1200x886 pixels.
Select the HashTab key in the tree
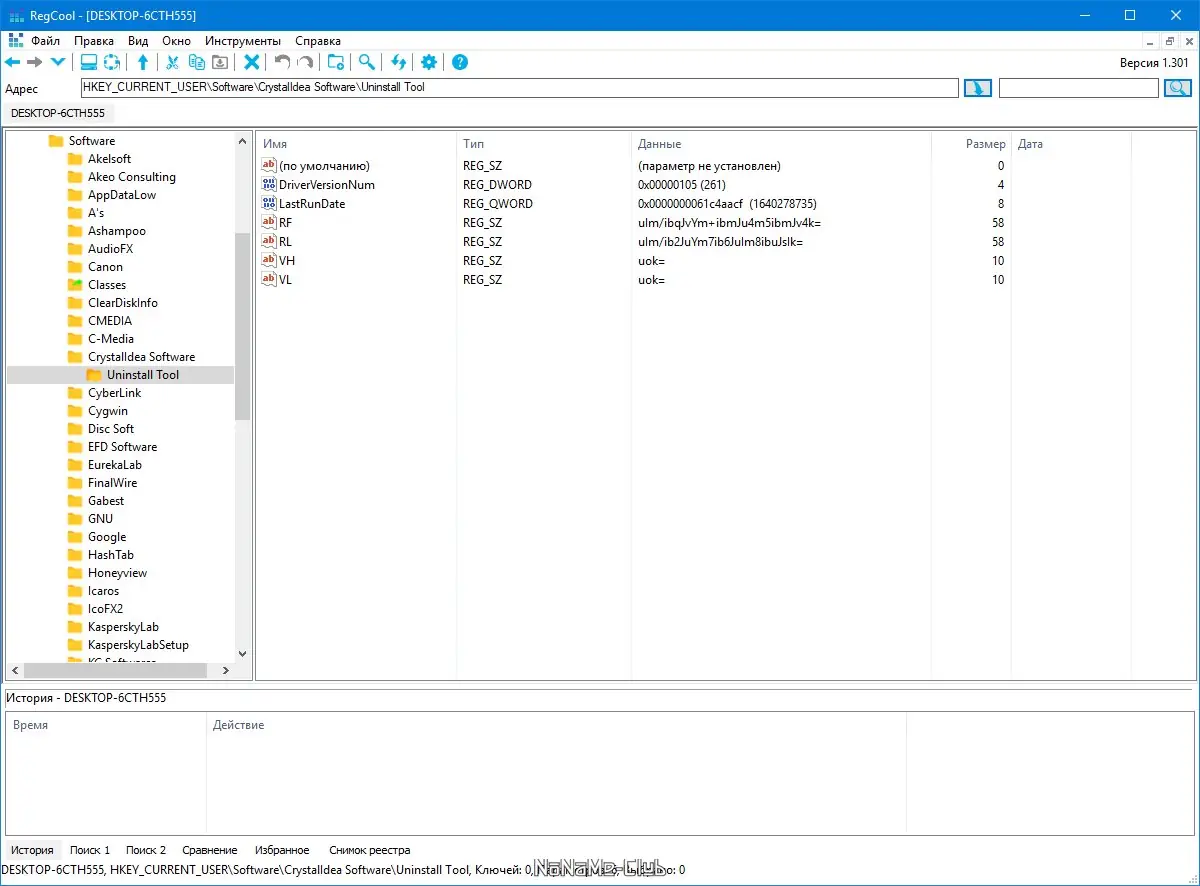point(110,555)
